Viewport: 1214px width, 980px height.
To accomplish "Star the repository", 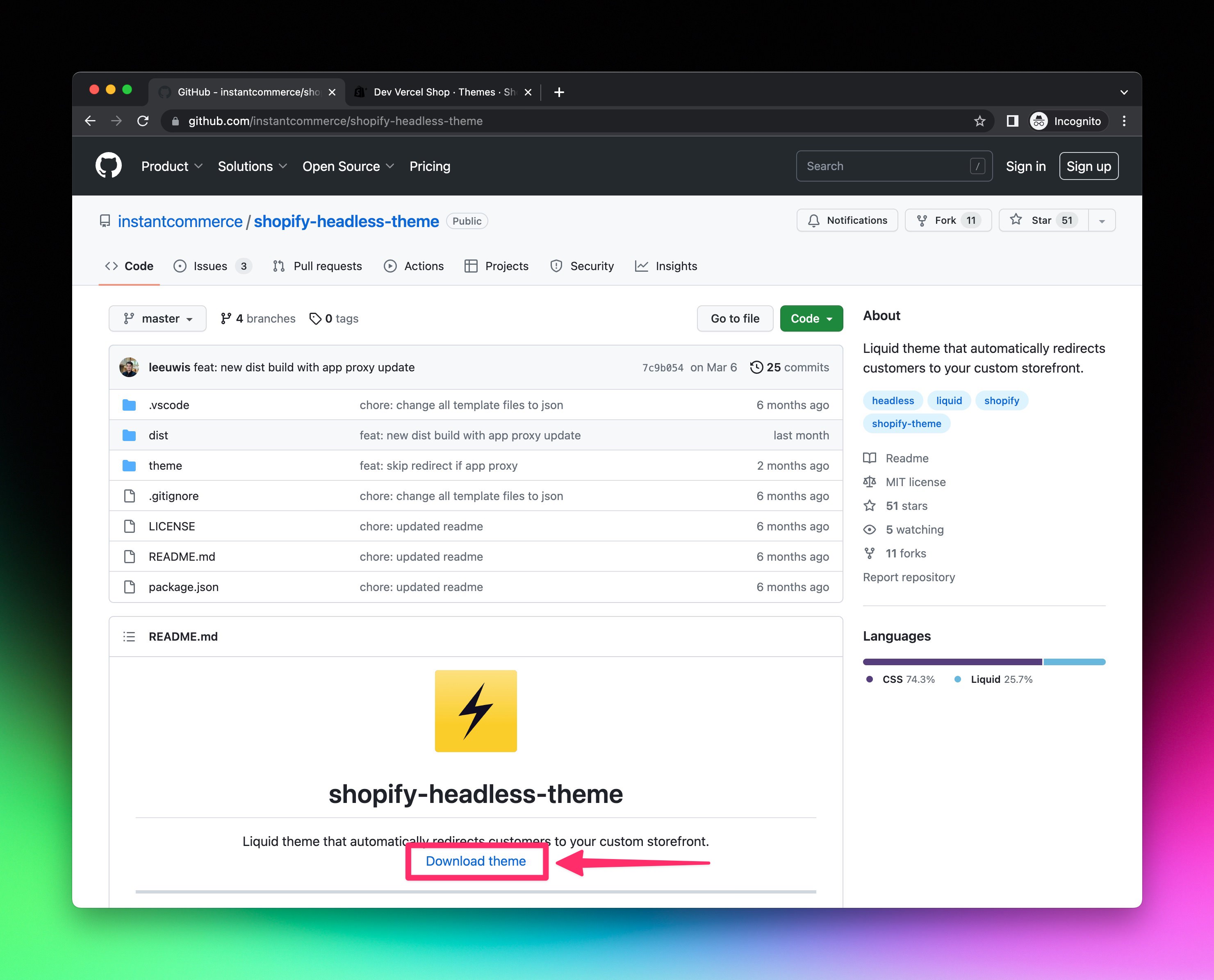I will 1043,220.
